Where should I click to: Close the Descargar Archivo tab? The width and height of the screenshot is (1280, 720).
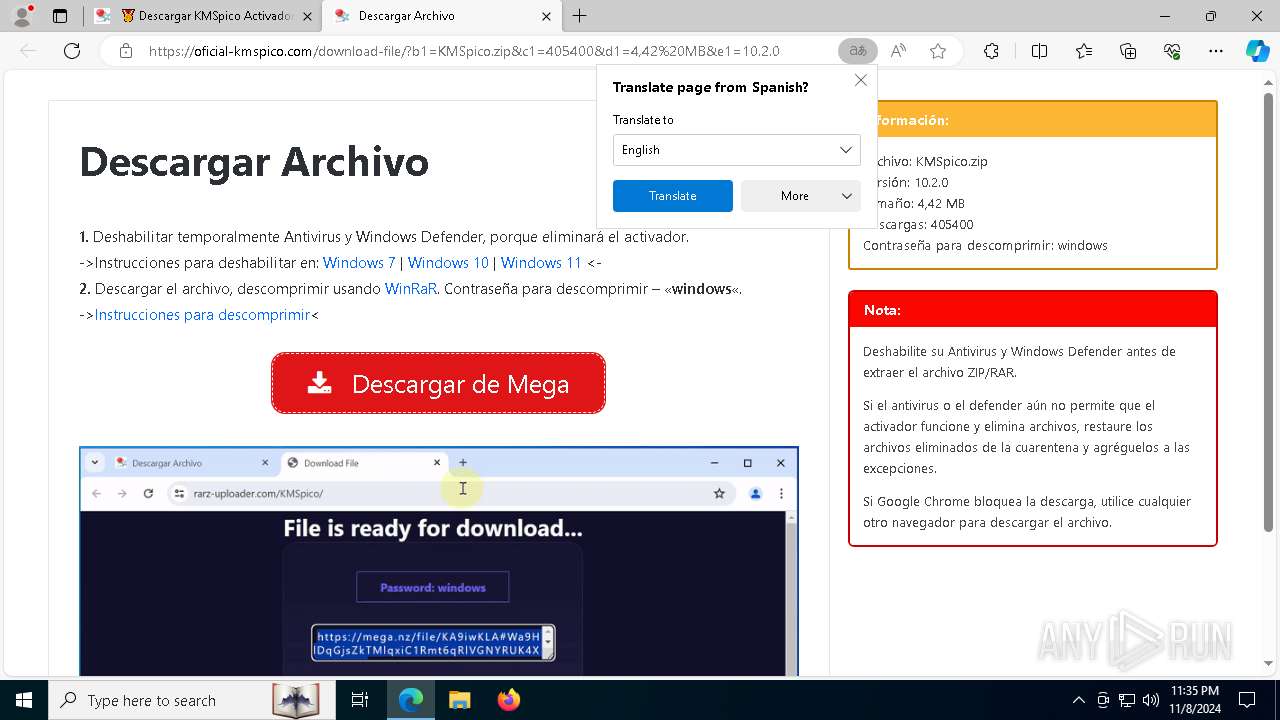[546, 16]
